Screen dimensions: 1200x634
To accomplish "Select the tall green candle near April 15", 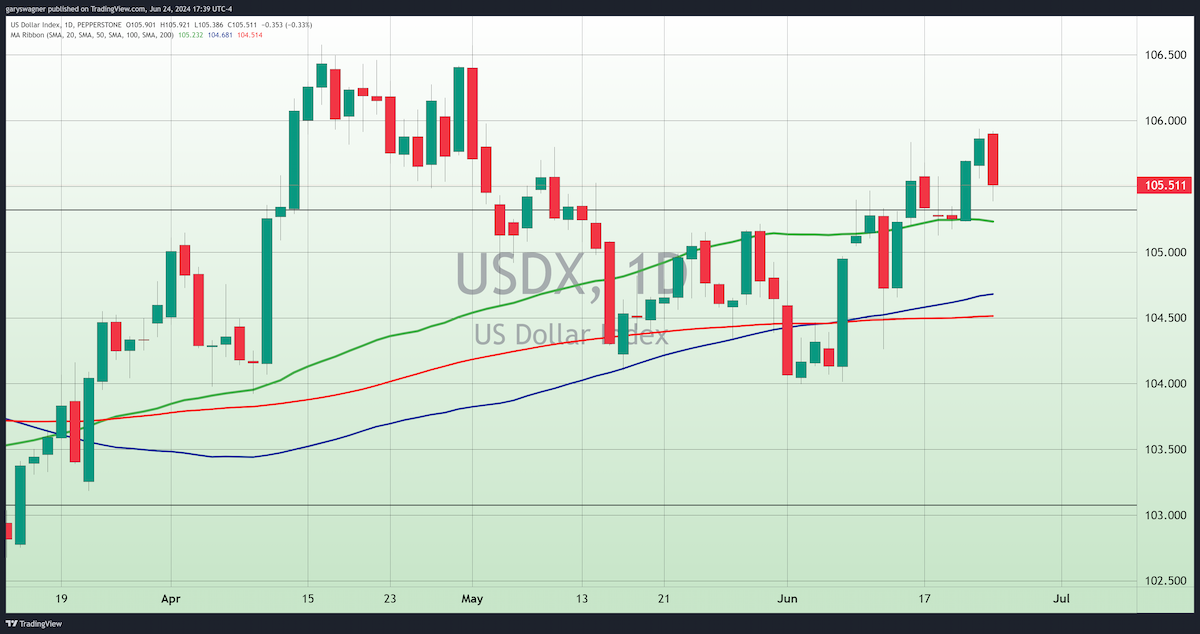I will [x=294, y=158].
